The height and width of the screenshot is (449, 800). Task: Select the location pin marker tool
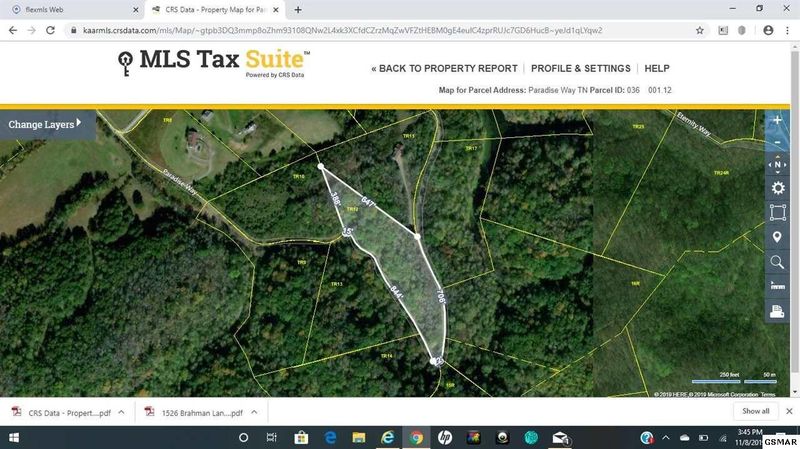[x=777, y=237]
